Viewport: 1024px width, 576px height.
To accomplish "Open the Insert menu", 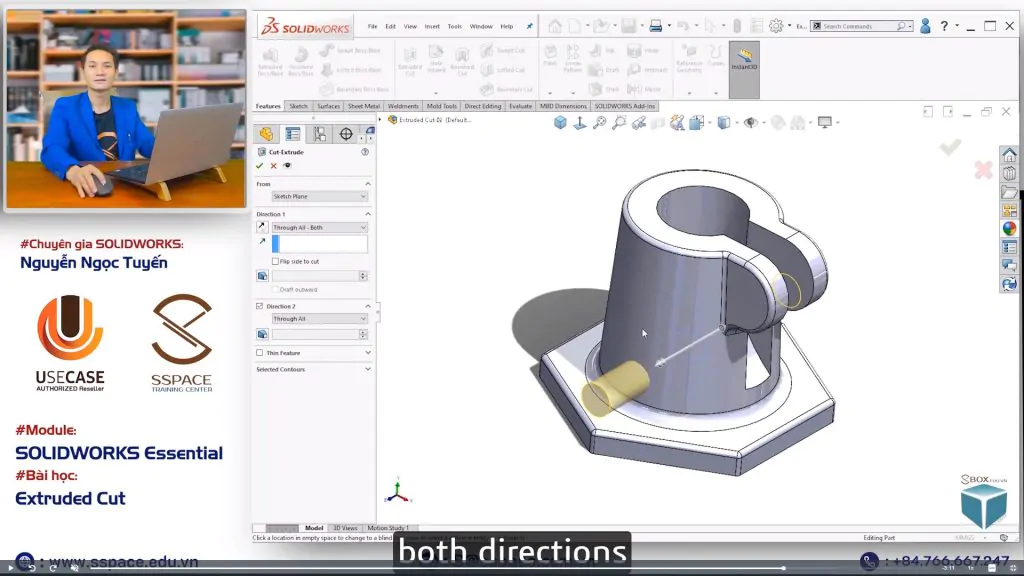I will pos(432,27).
